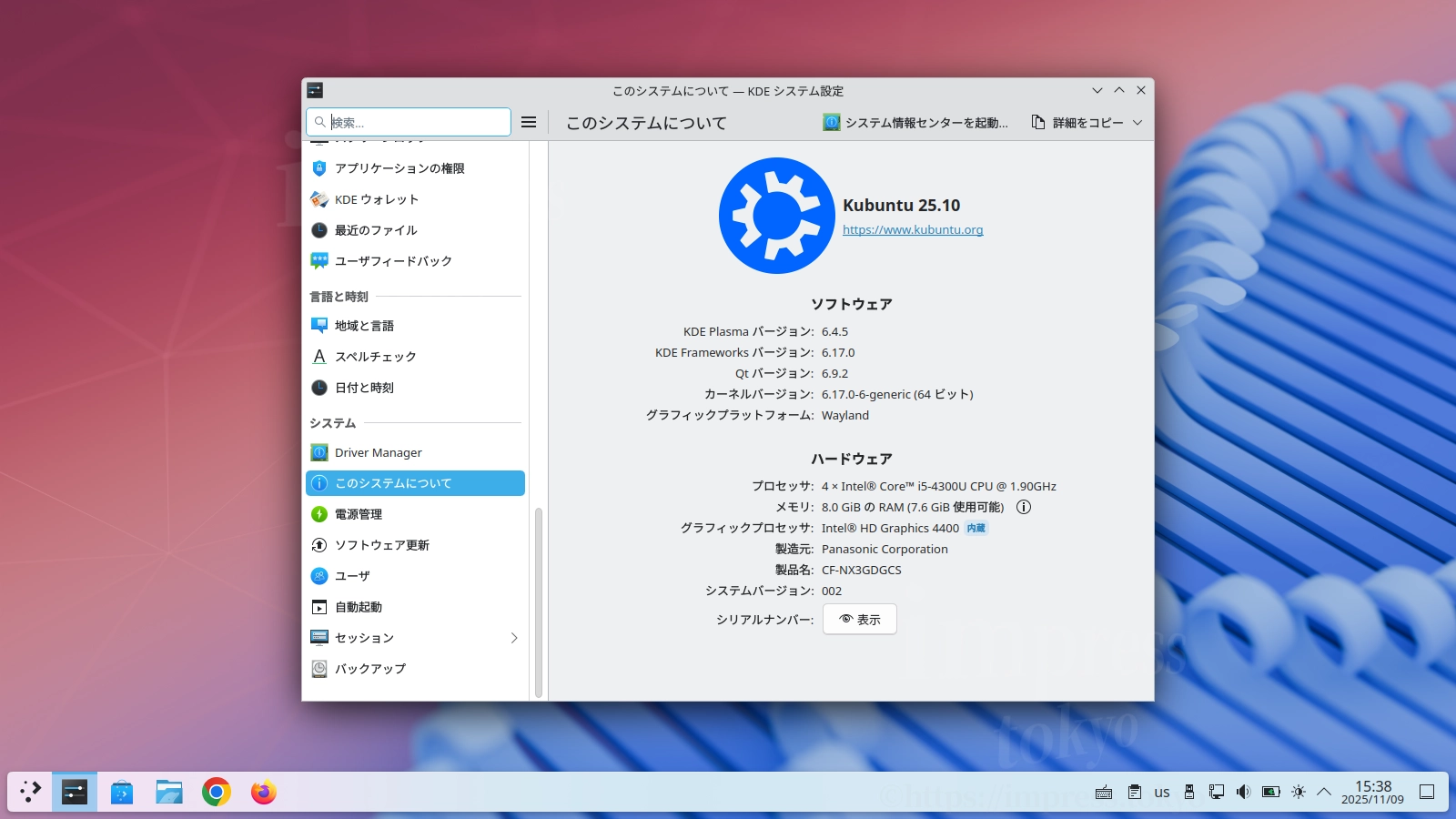Show memory info via the ⓘ icon

1024,508
